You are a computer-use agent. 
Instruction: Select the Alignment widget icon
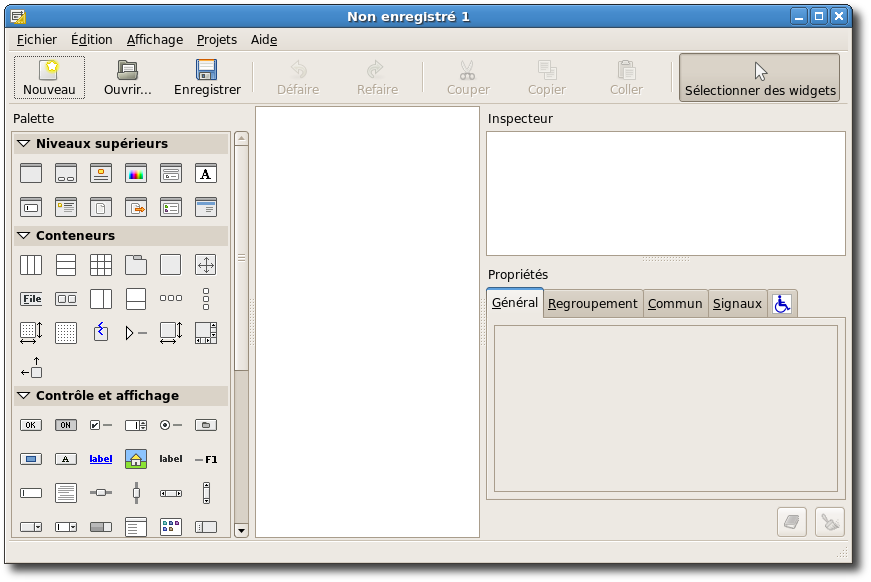31,367
